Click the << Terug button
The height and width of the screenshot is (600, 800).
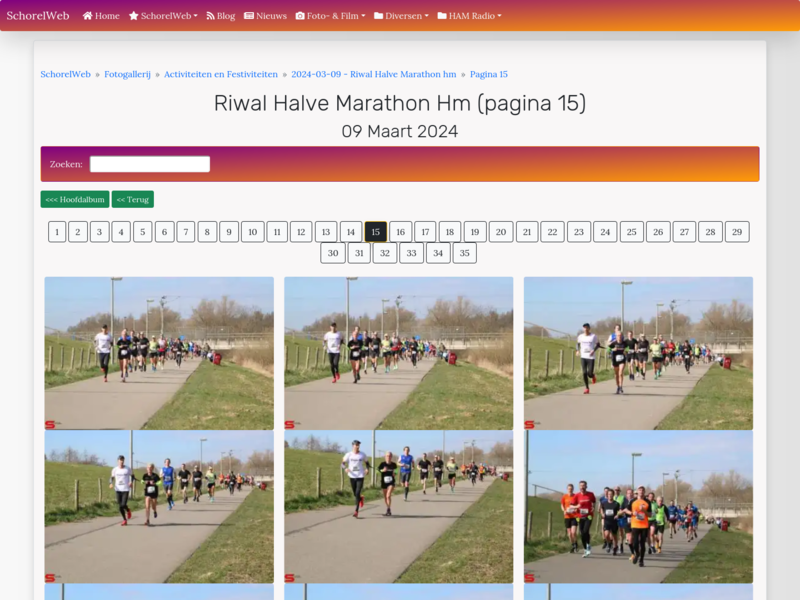133,199
